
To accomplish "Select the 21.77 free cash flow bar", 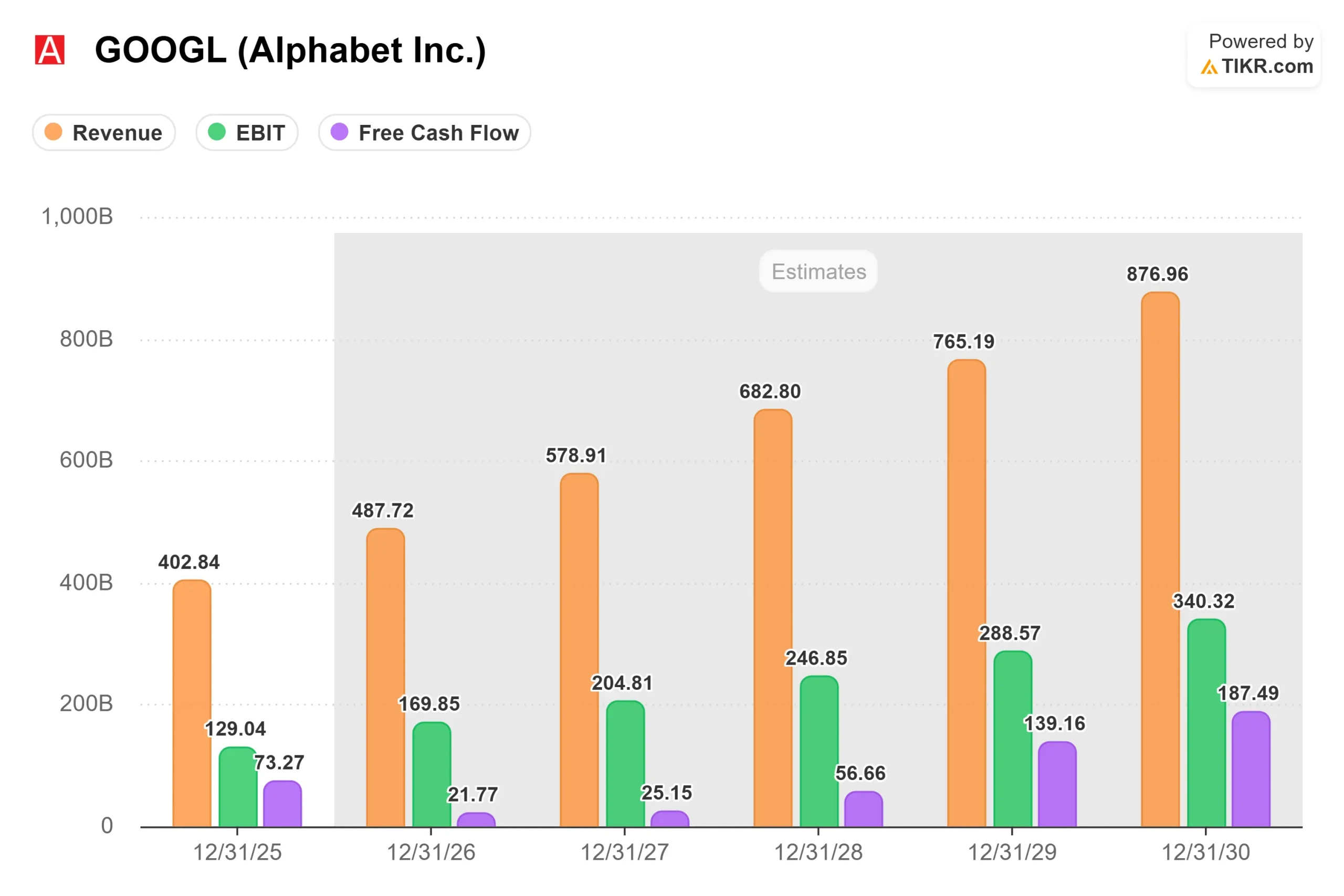I will click(476, 820).
